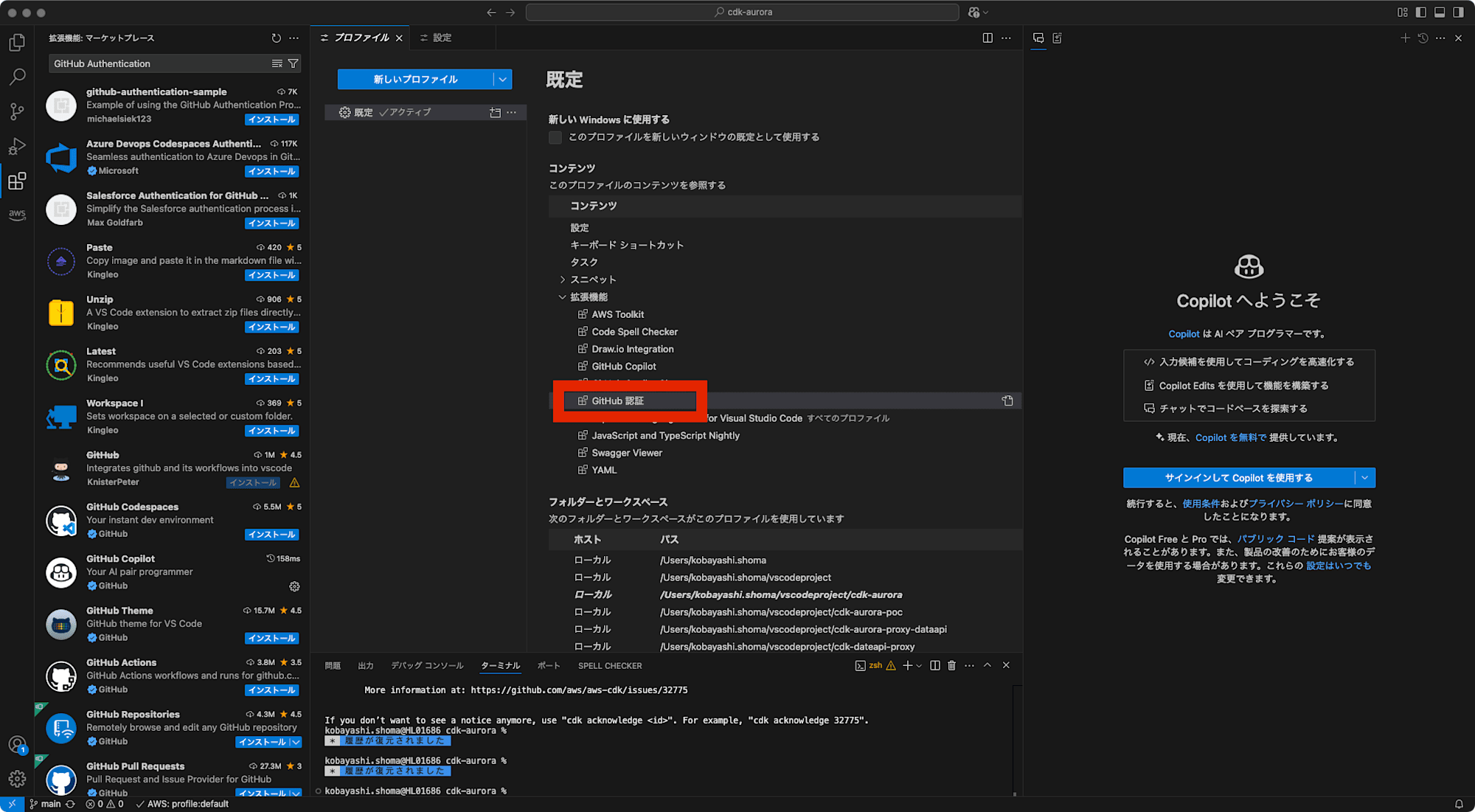1475x812 pixels.
Task: Refresh the extensions marketplace list
Action: [x=276, y=38]
